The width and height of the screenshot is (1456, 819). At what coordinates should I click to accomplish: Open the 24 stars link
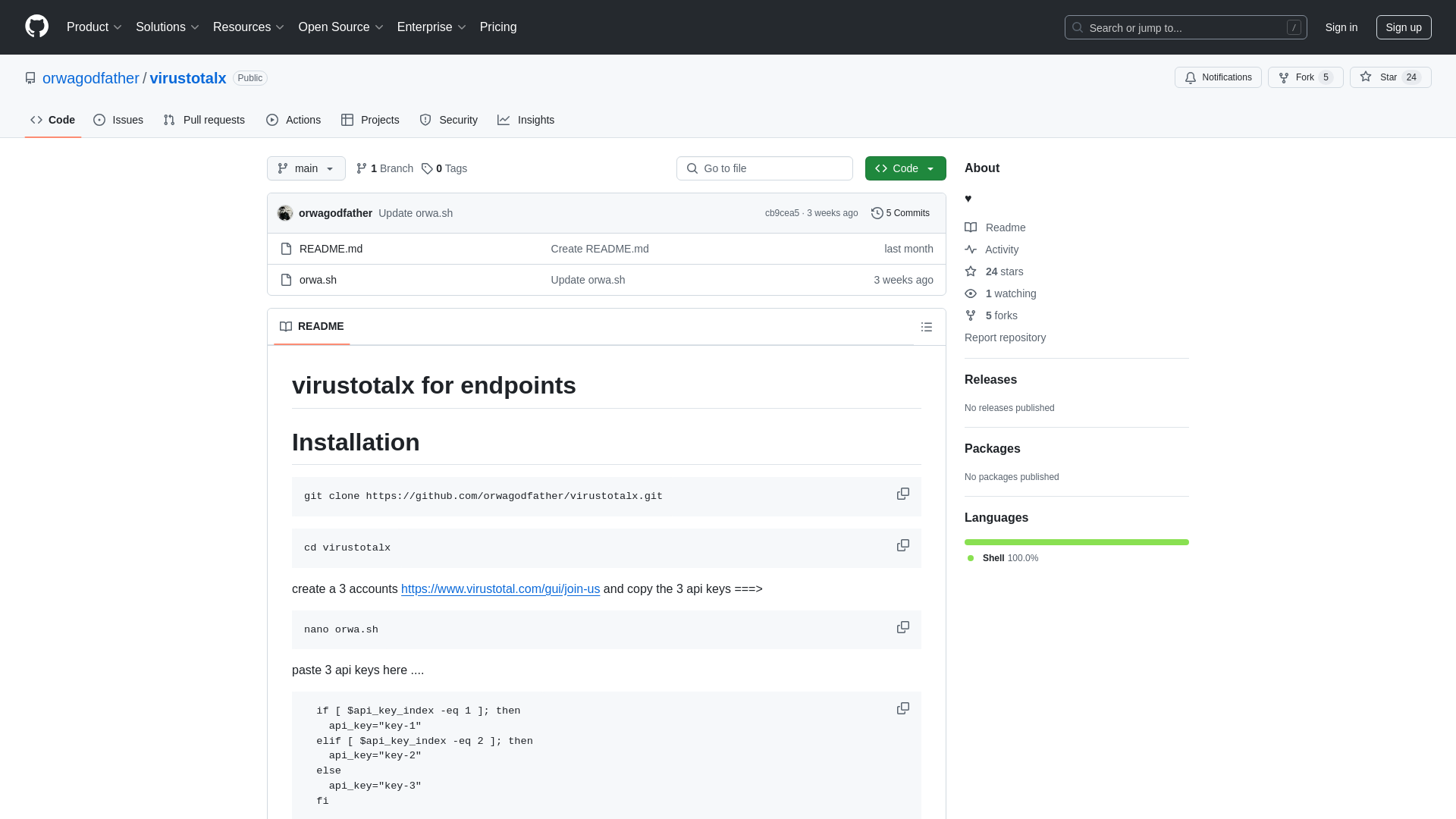coord(994,271)
